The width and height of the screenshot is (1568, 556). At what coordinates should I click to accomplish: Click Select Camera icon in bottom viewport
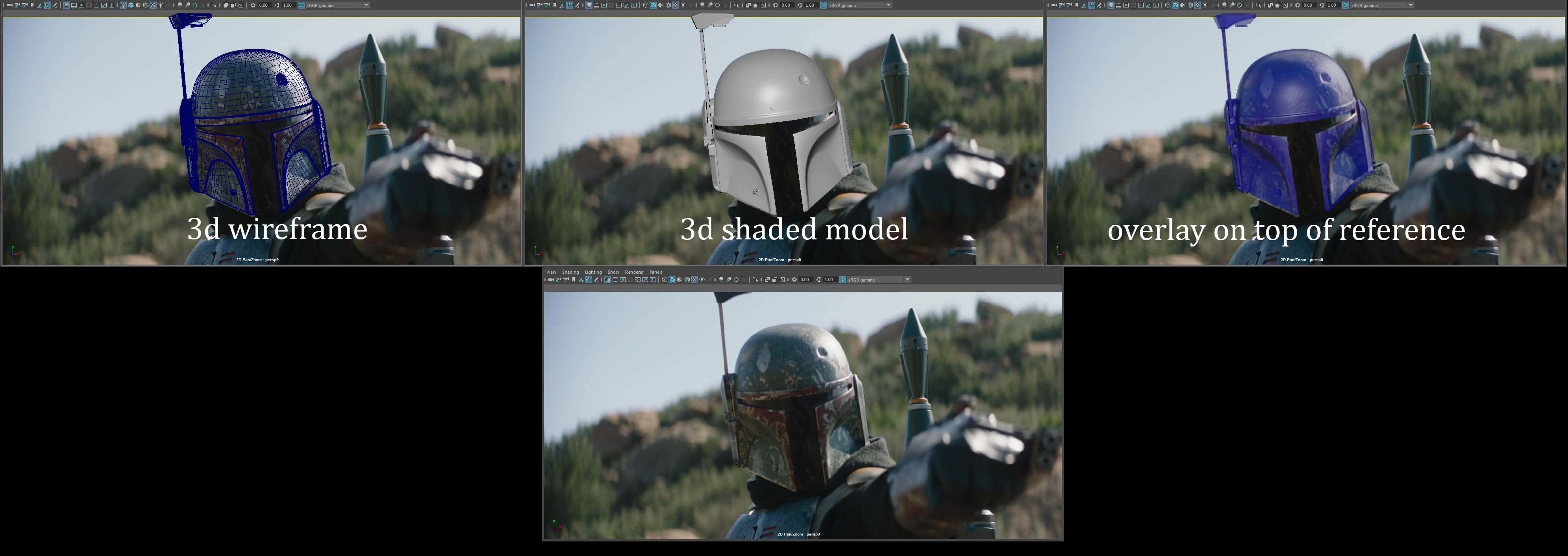(551, 280)
